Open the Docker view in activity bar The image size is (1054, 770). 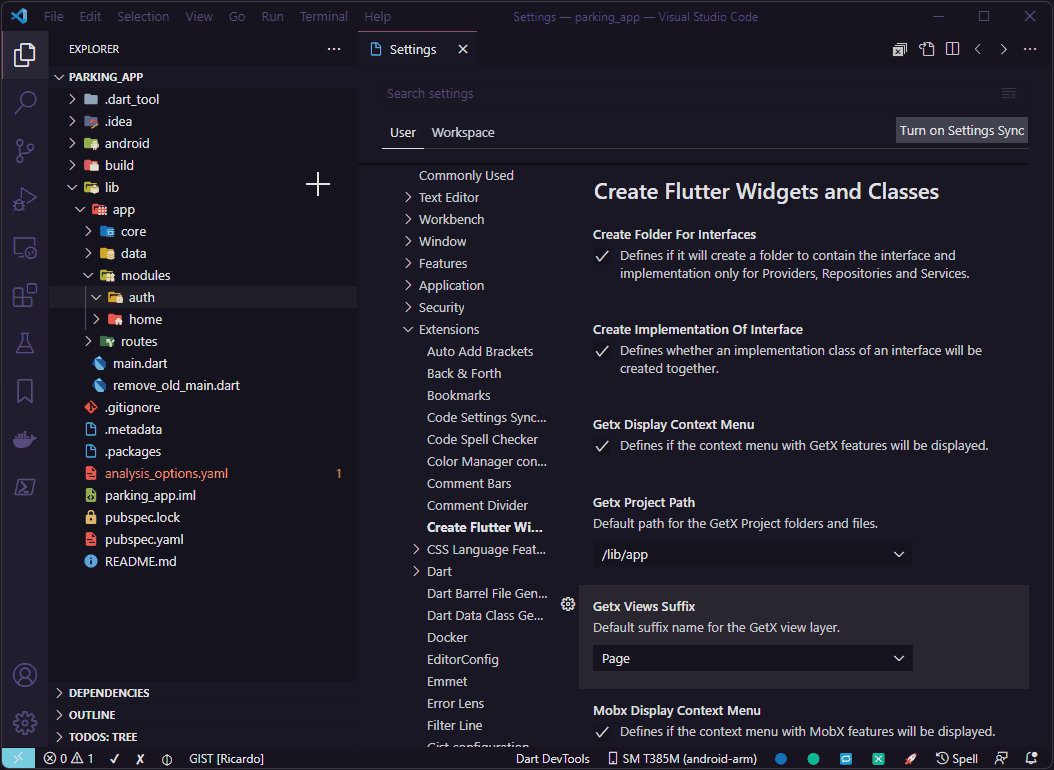pyautogui.click(x=25, y=439)
